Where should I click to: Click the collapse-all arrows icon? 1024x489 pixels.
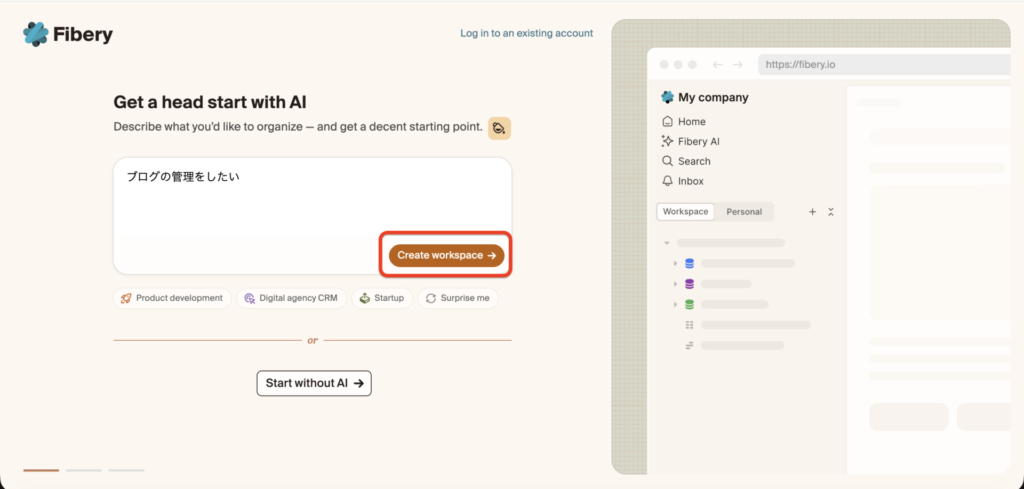click(x=831, y=212)
